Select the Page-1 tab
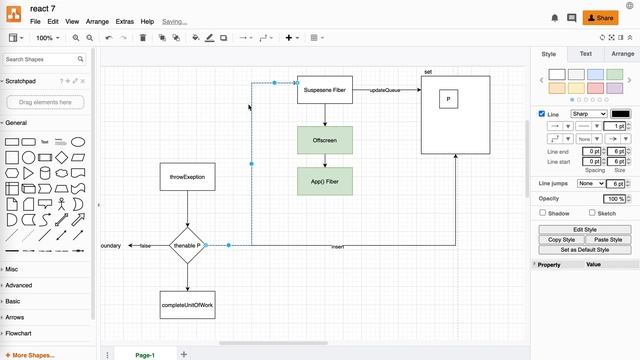The width and height of the screenshot is (640, 360). coord(145,355)
